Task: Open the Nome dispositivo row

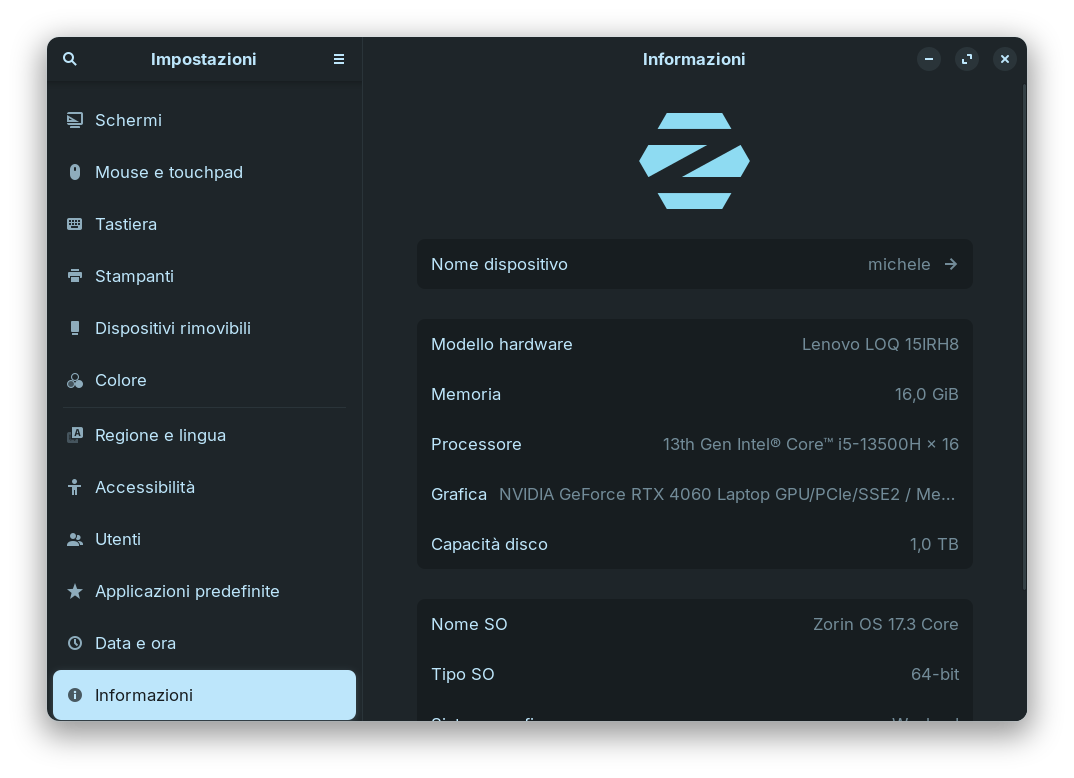Action: 694,264
